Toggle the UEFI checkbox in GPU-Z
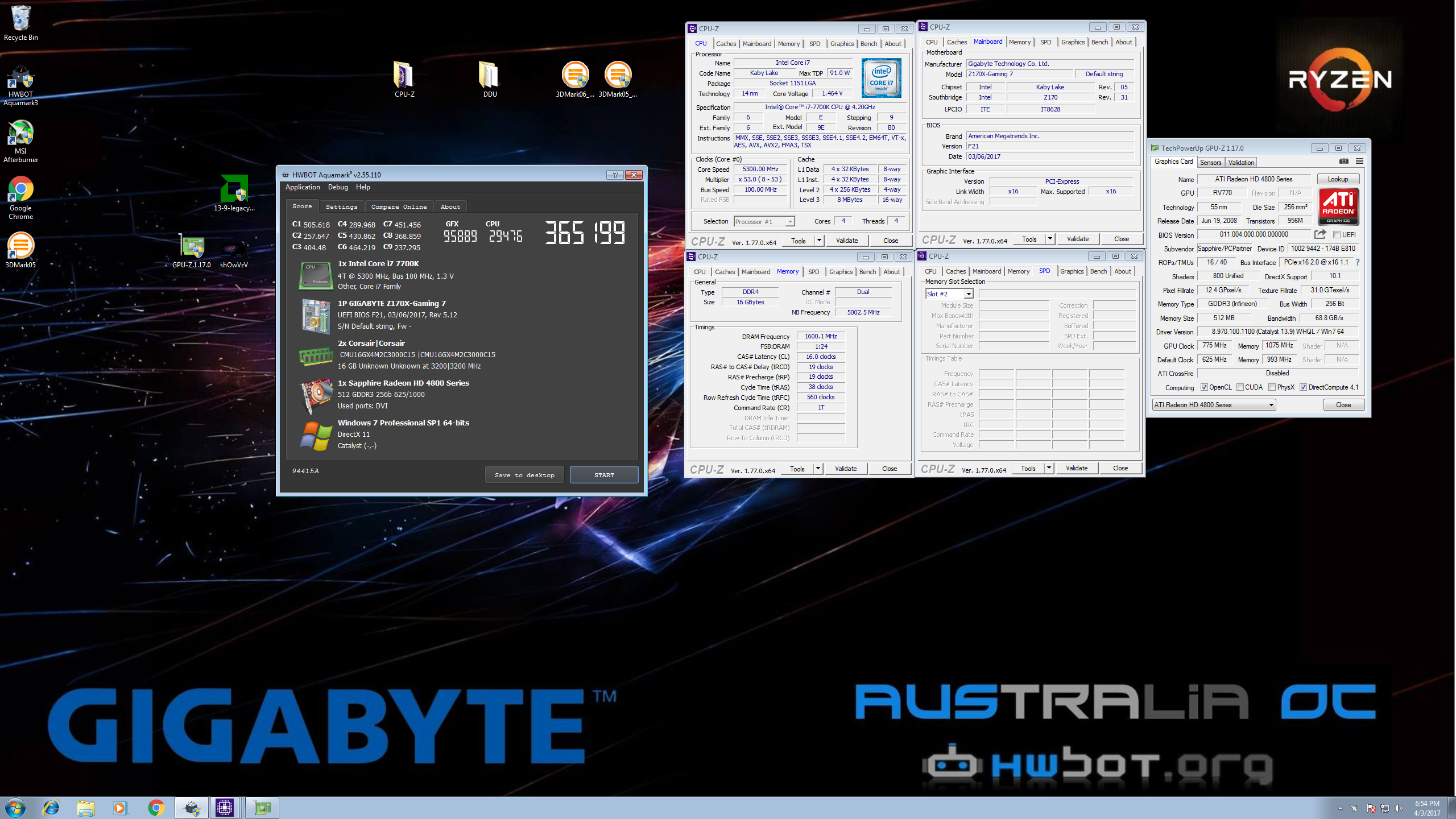The image size is (1456, 819). 1337,235
